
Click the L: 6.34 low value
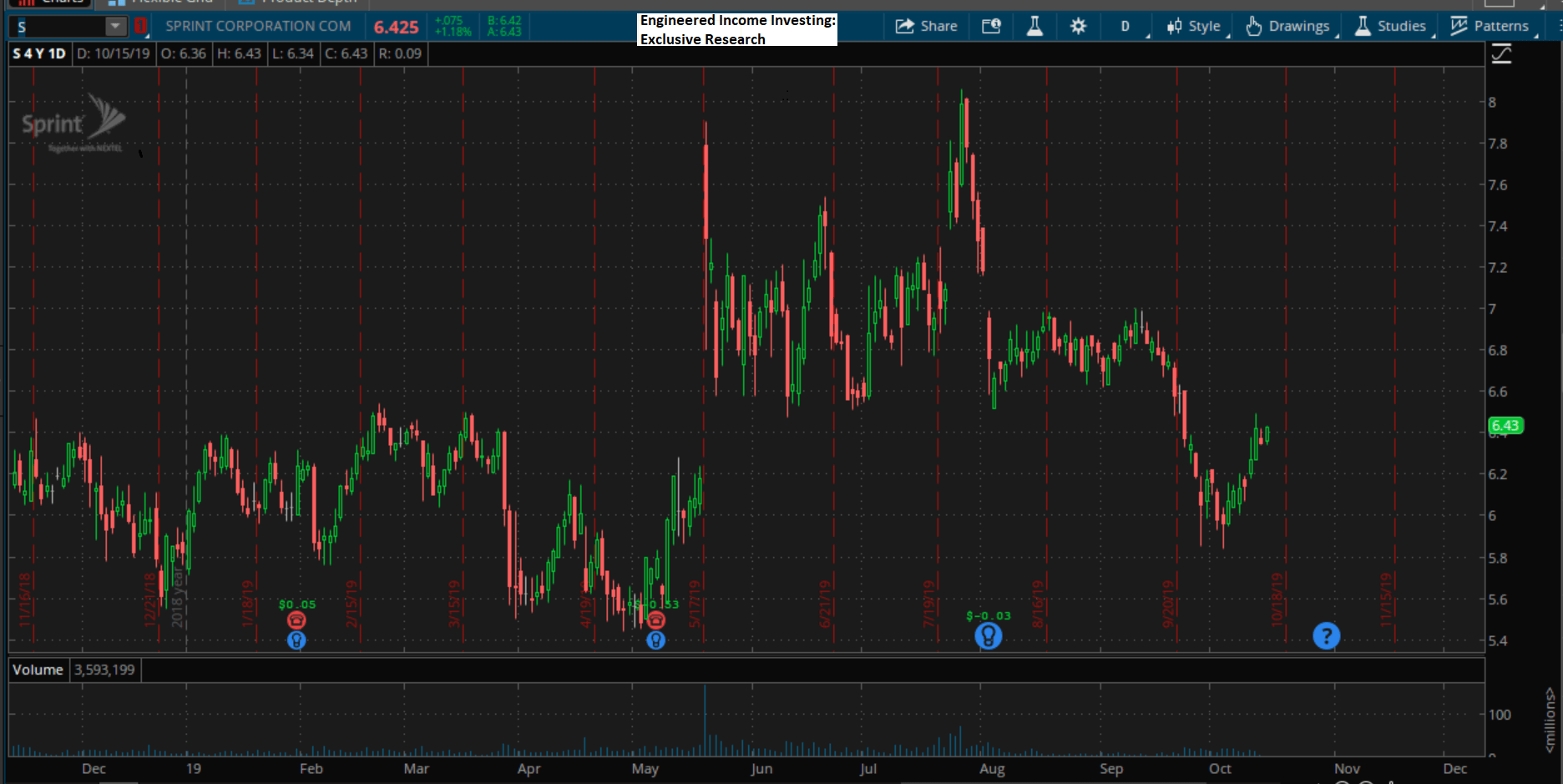(293, 53)
